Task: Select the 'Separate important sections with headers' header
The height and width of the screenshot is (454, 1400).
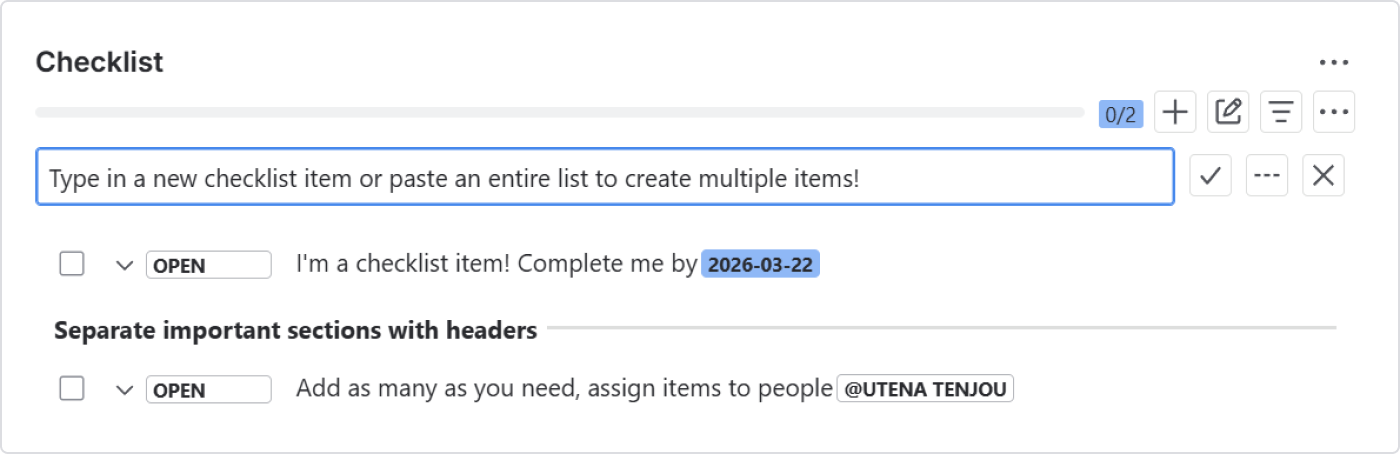Action: click(296, 330)
